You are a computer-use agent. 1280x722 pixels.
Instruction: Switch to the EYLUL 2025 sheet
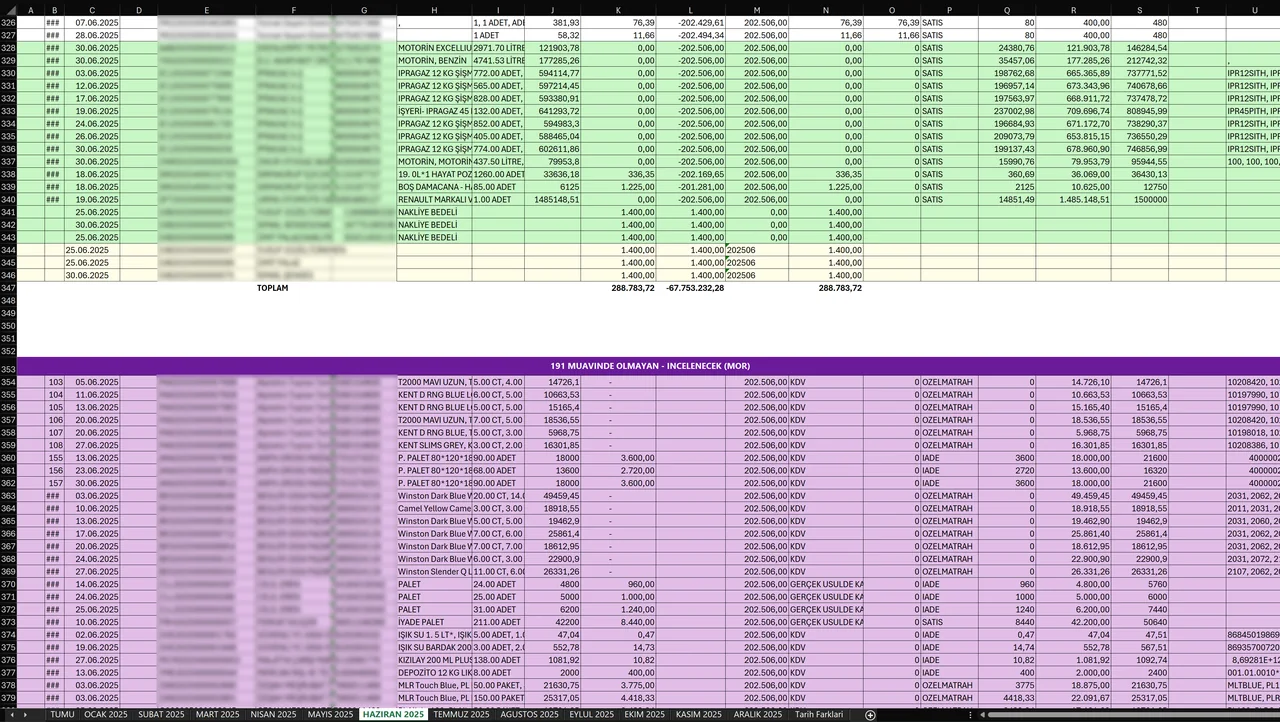[x=591, y=715]
